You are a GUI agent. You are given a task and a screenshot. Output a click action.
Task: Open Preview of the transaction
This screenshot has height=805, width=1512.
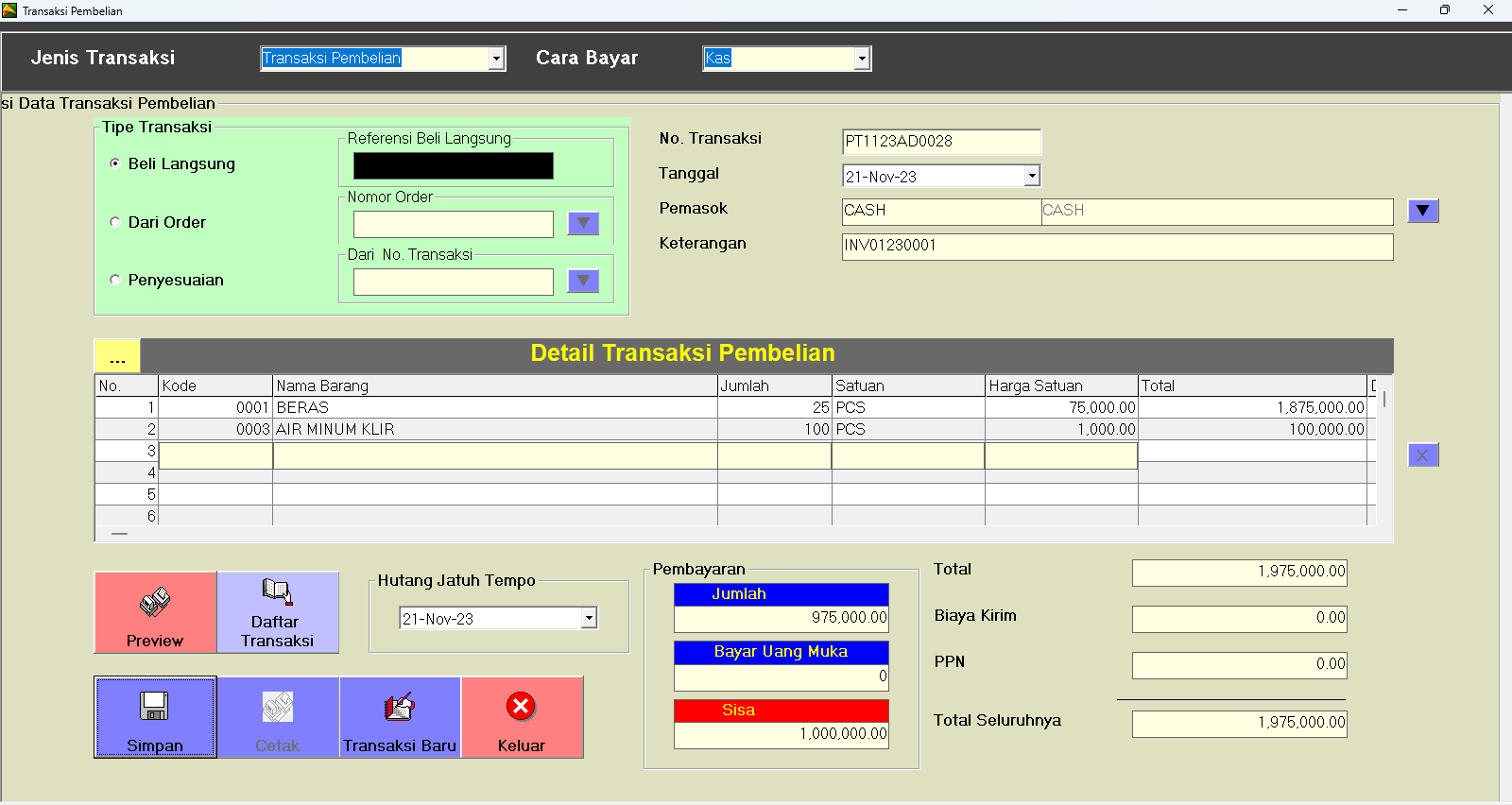[155, 612]
